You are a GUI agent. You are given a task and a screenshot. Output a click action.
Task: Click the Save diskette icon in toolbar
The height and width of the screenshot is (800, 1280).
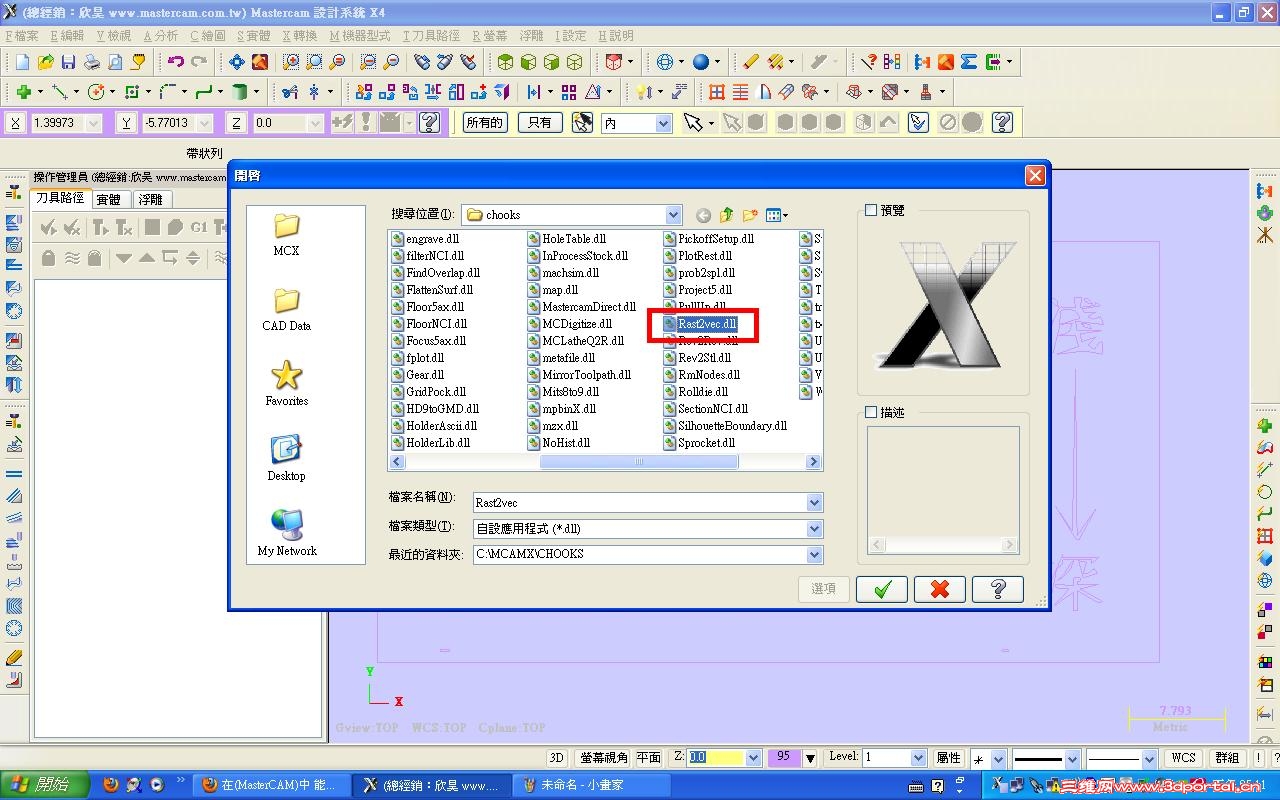[x=68, y=62]
